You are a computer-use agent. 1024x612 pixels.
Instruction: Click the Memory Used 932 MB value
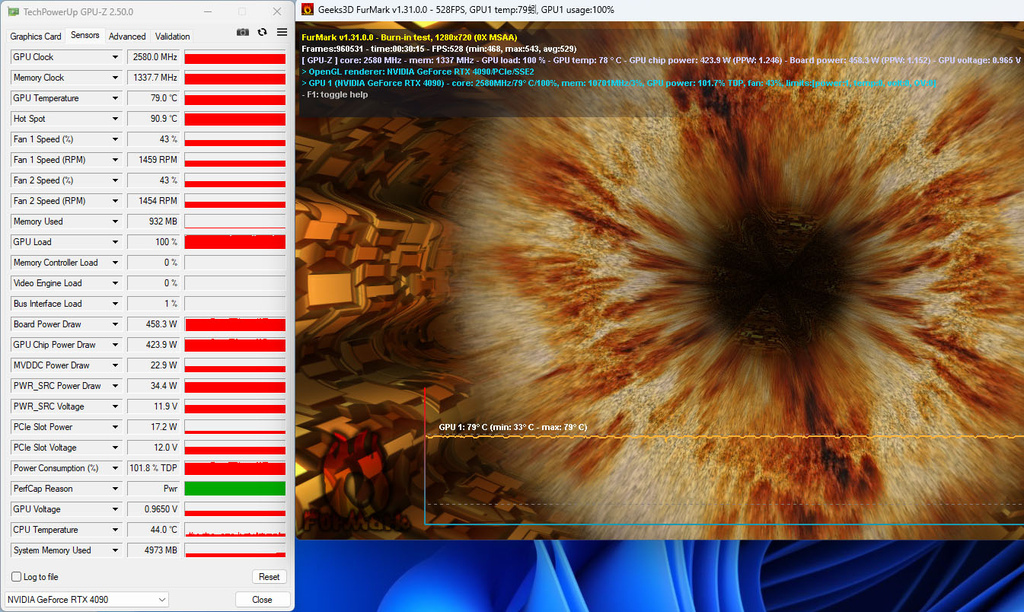[153, 221]
